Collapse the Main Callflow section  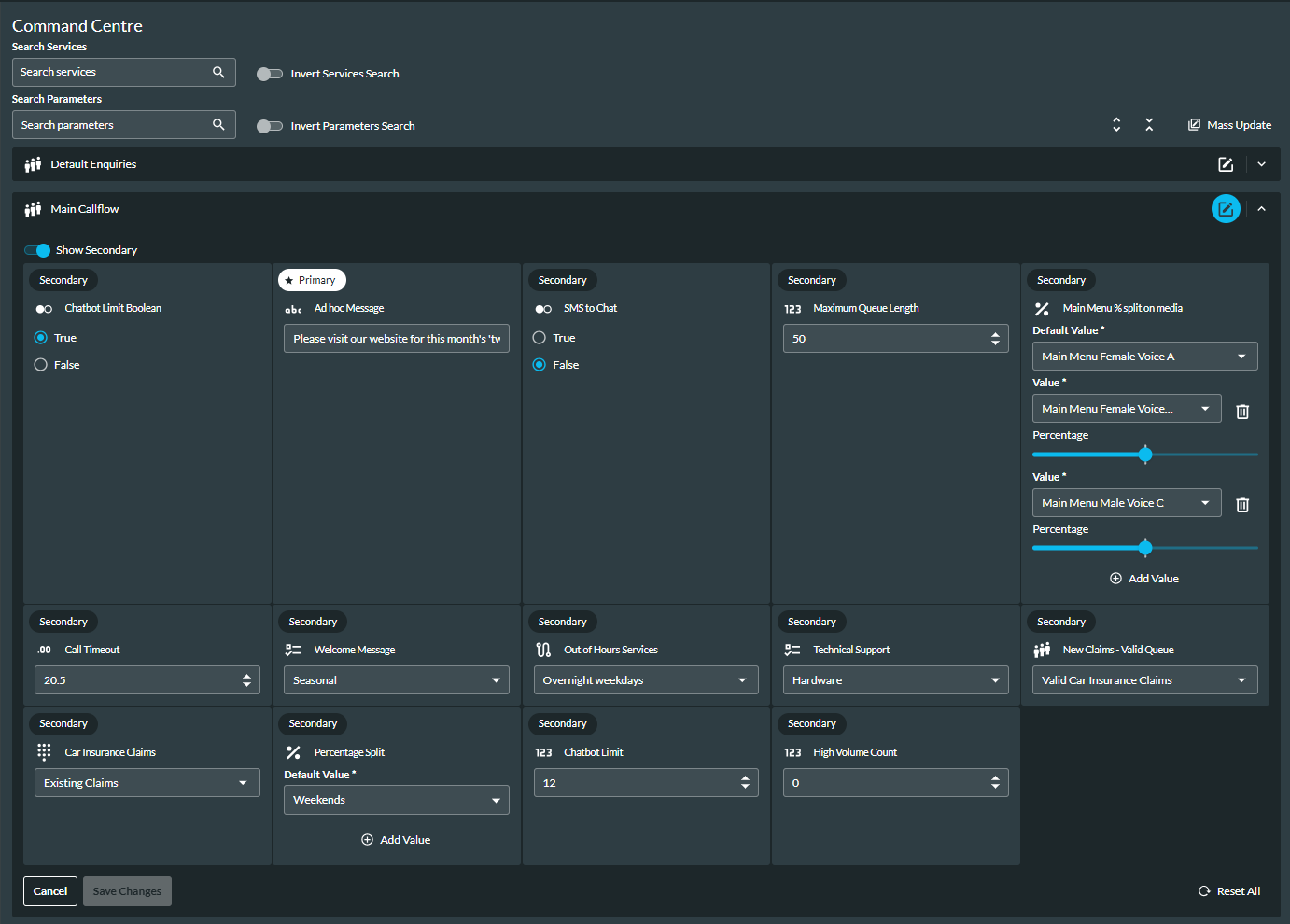[x=1261, y=209]
